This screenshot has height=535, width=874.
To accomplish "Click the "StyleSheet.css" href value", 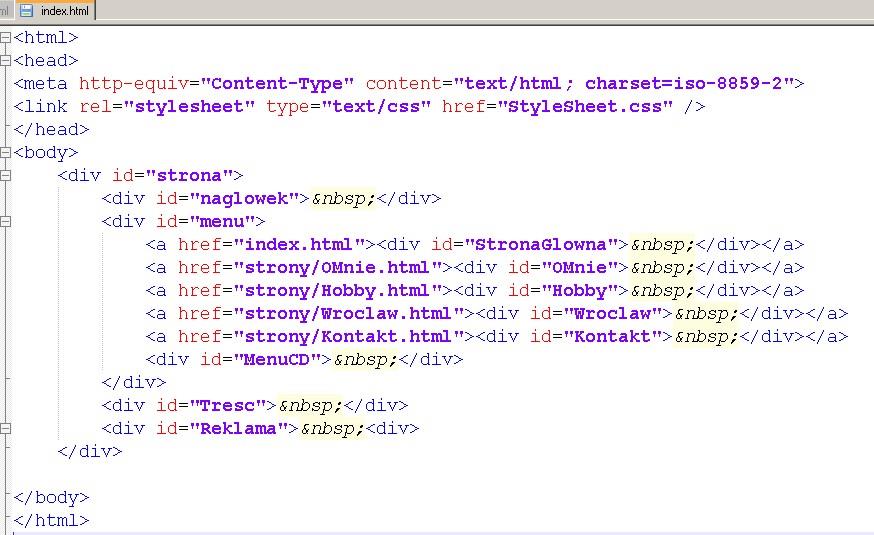I will [x=585, y=106].
